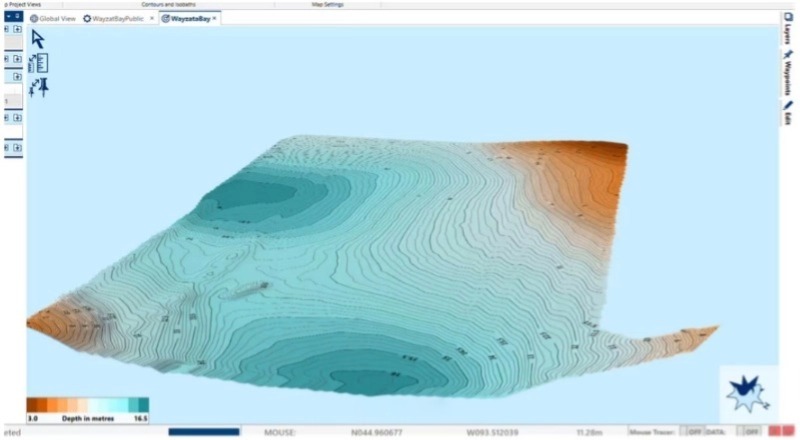Open the Map Settings section
The width and height of the screenshot is (800, 440).
click(332, 4)
